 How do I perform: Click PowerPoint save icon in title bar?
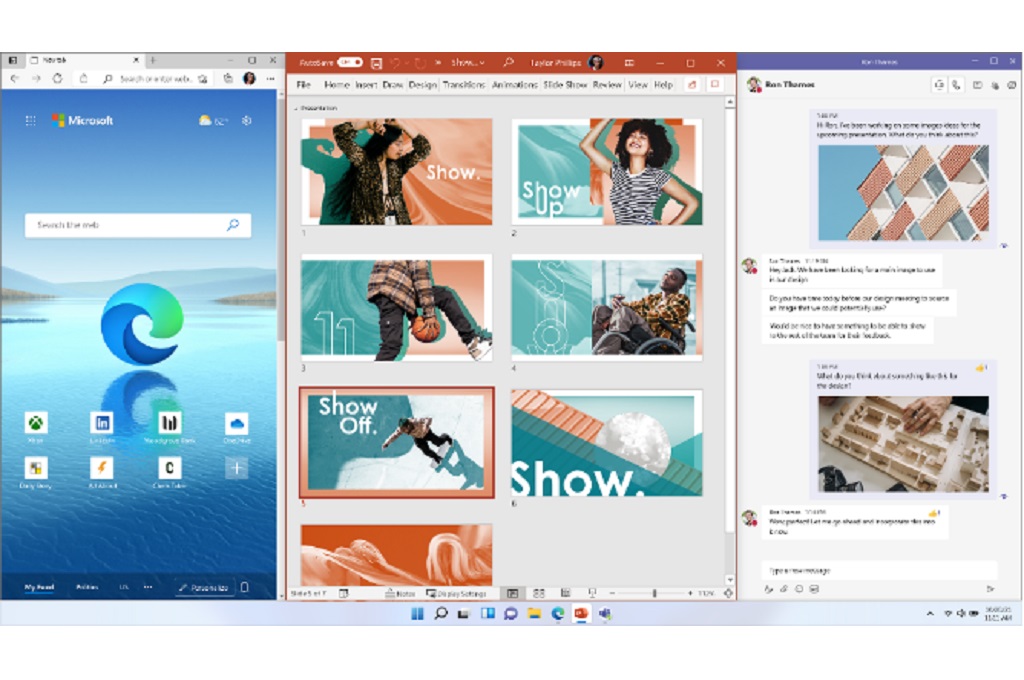(376, 62)
